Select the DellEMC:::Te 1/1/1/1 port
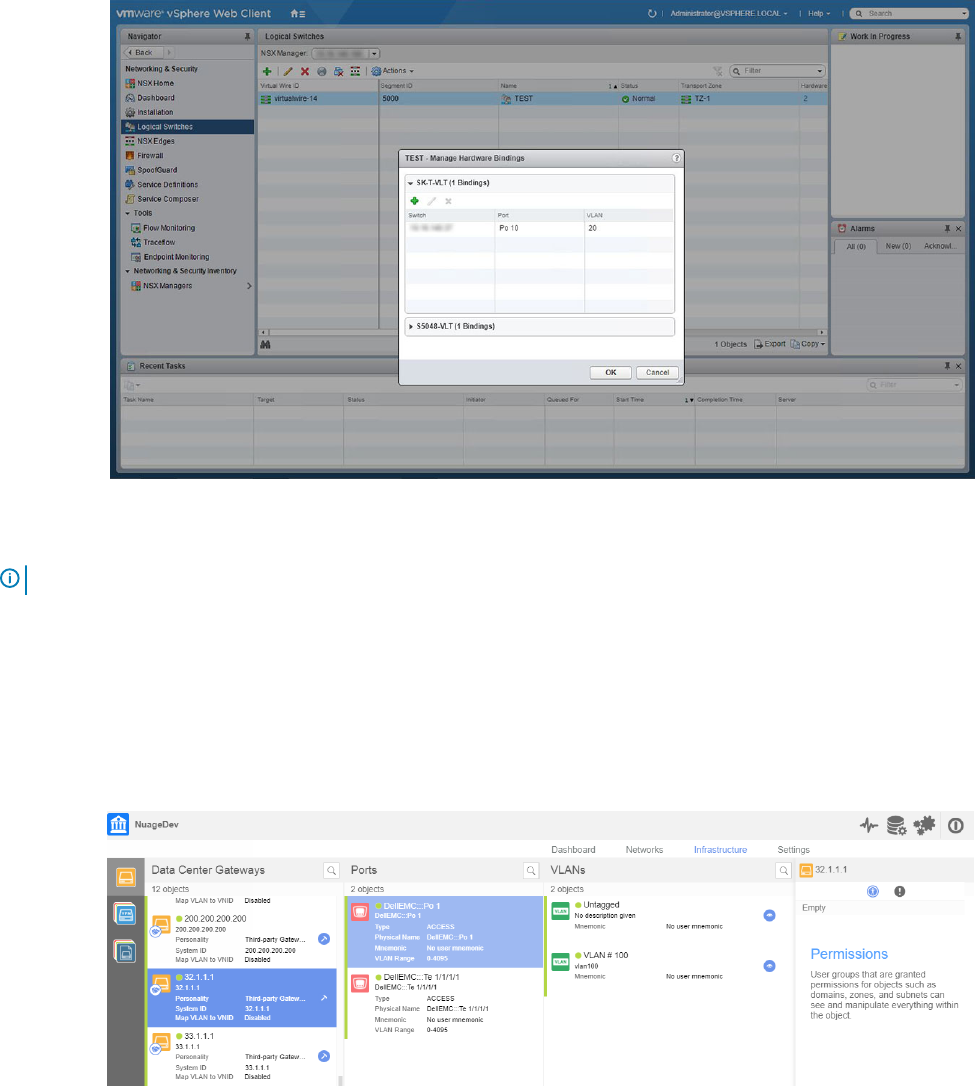This screenshot has width=975, height=1086. coord(445,1003)
